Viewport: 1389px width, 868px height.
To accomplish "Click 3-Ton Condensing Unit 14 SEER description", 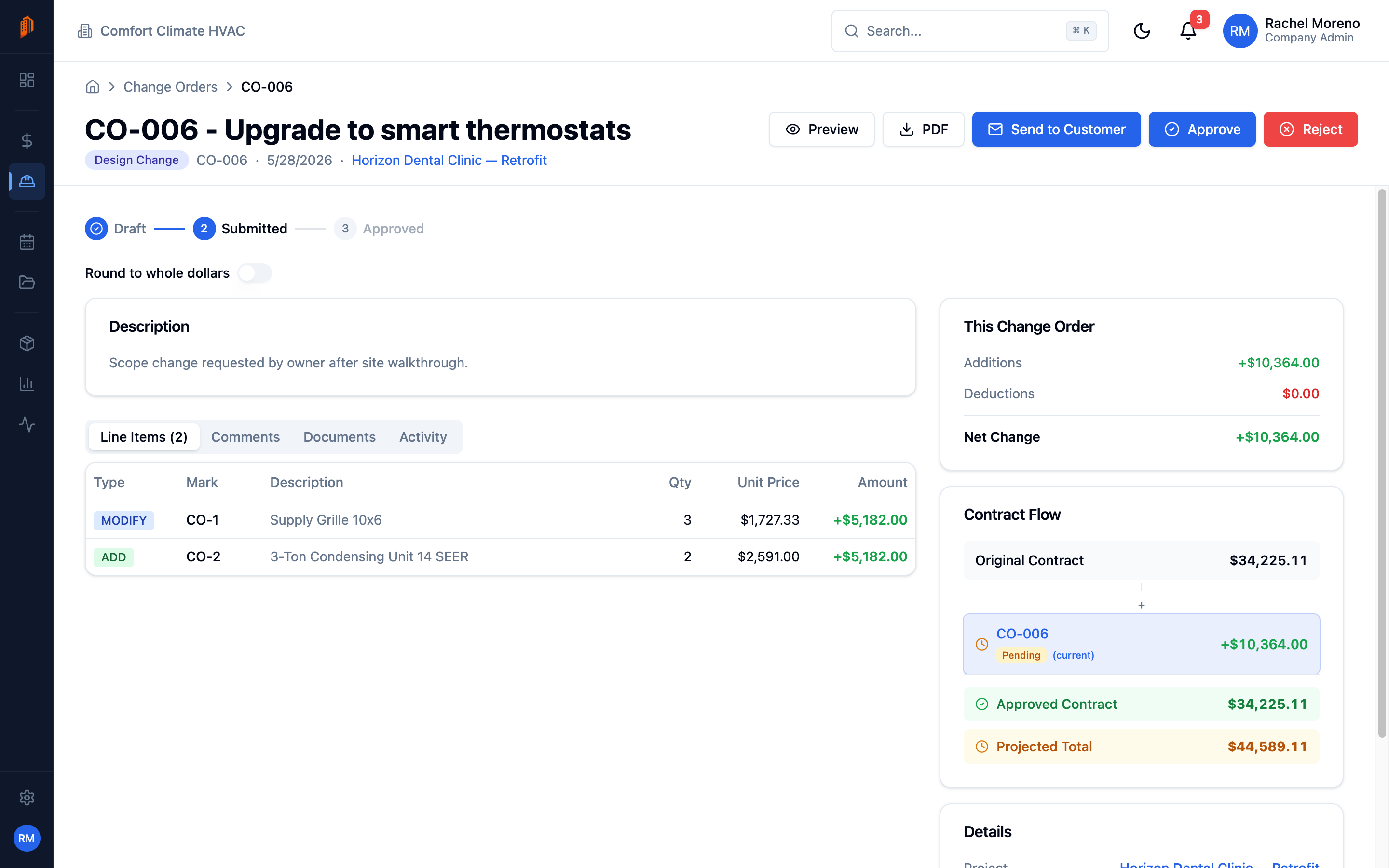I will (369, 557).
